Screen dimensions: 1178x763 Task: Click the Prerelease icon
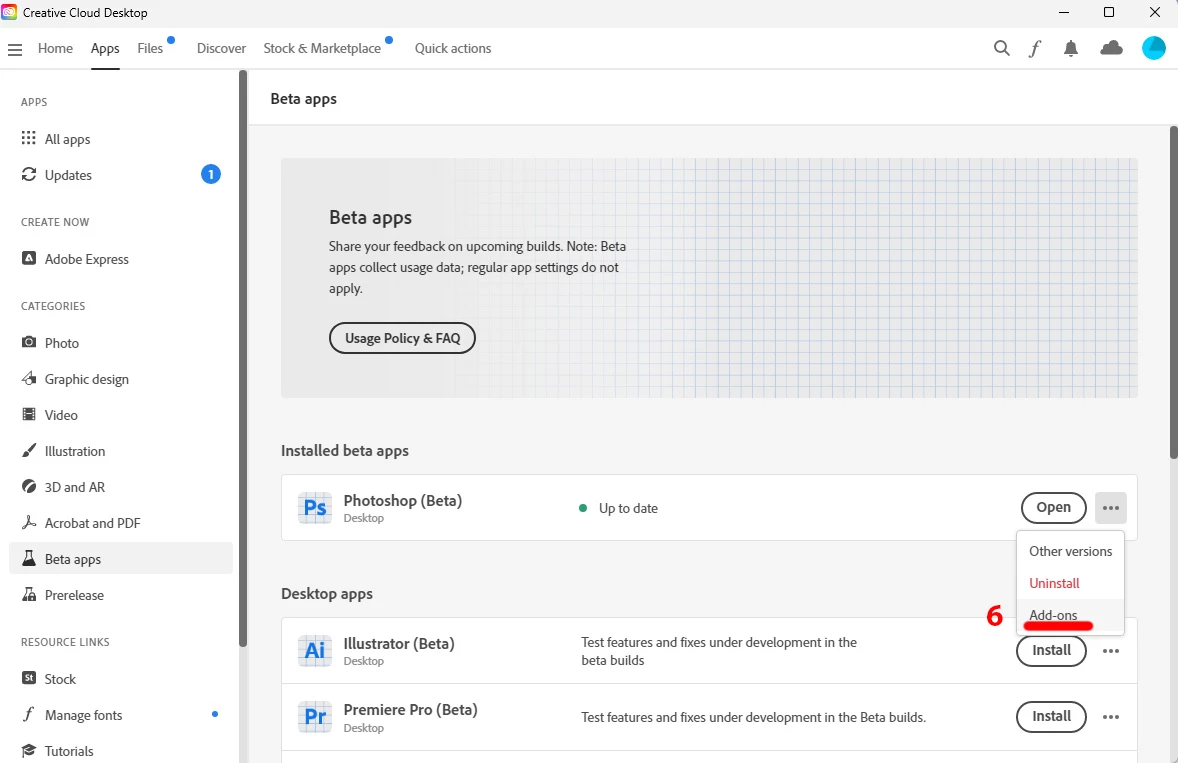(29, 595)
